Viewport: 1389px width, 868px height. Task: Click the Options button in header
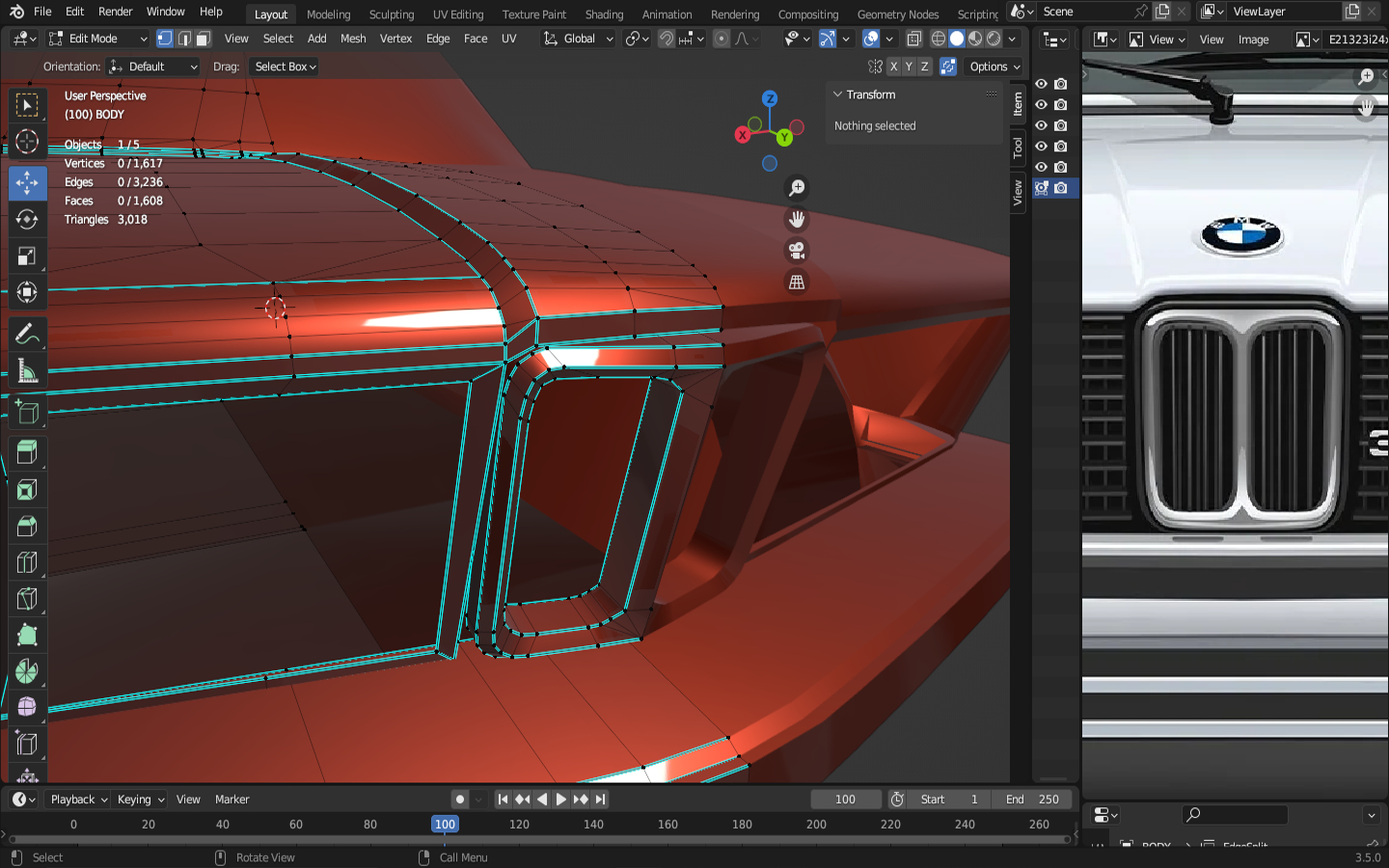[994, 67]
